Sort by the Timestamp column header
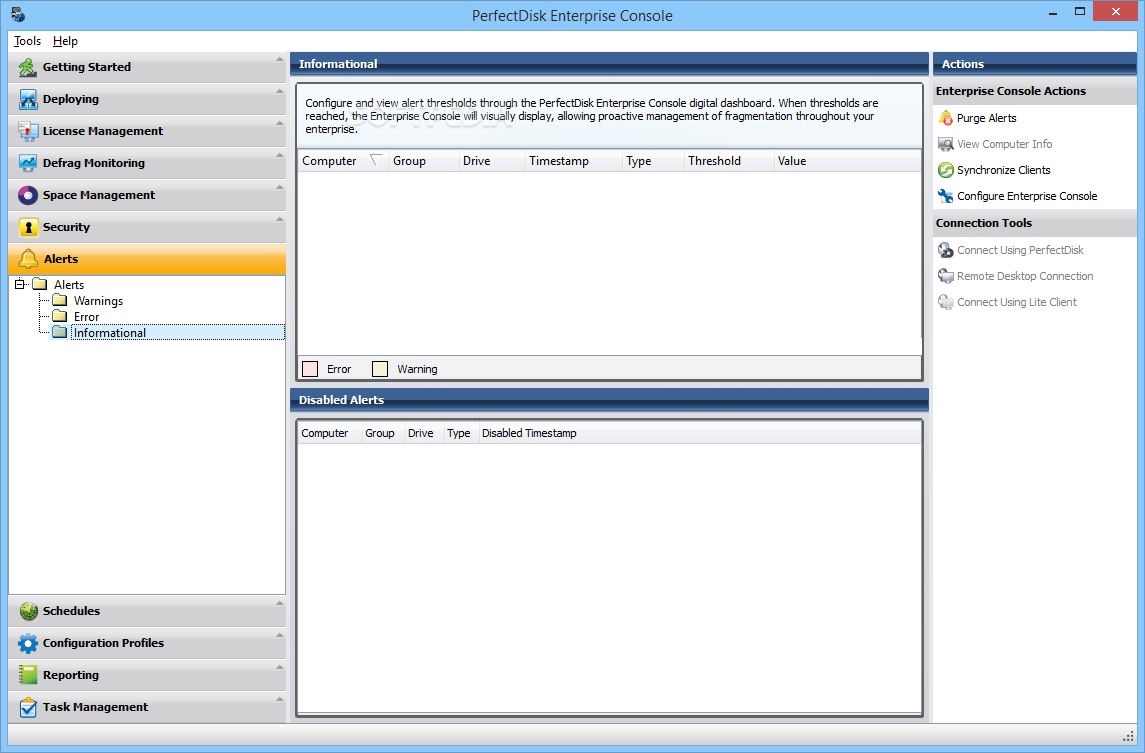1145x753 pixels. click(573, 161)
